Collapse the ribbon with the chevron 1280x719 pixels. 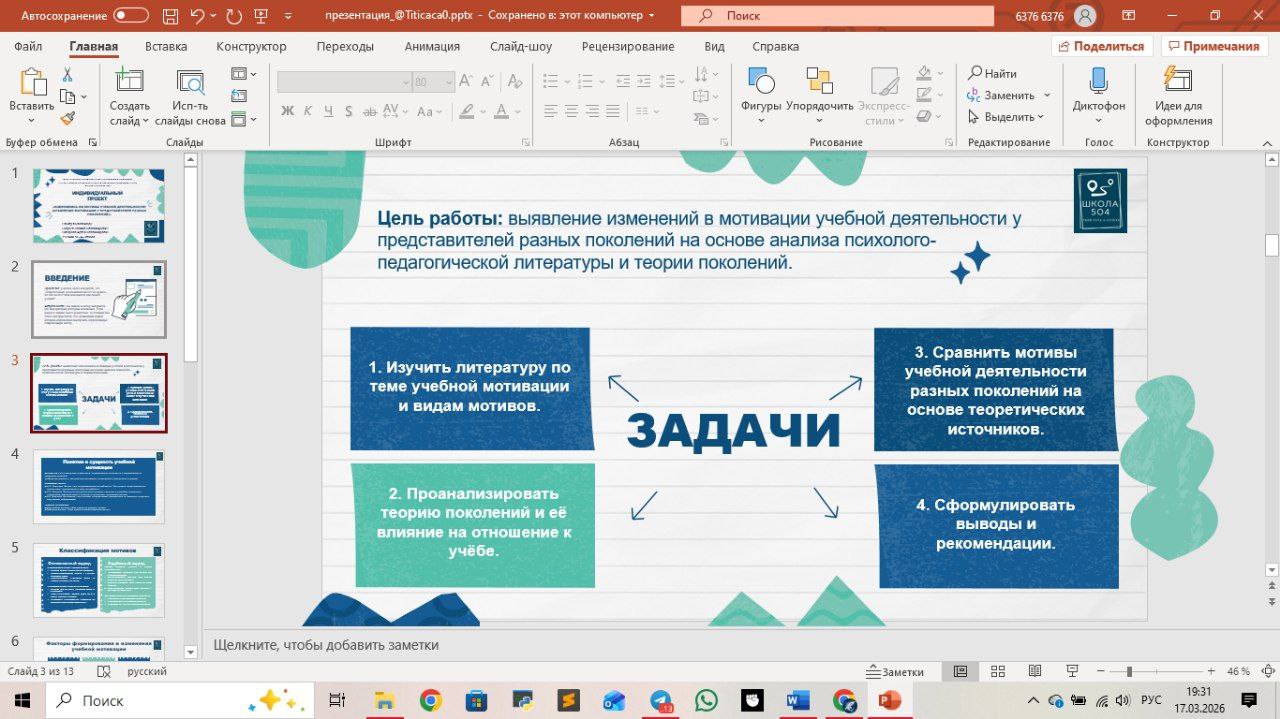tap(1266, 142)
